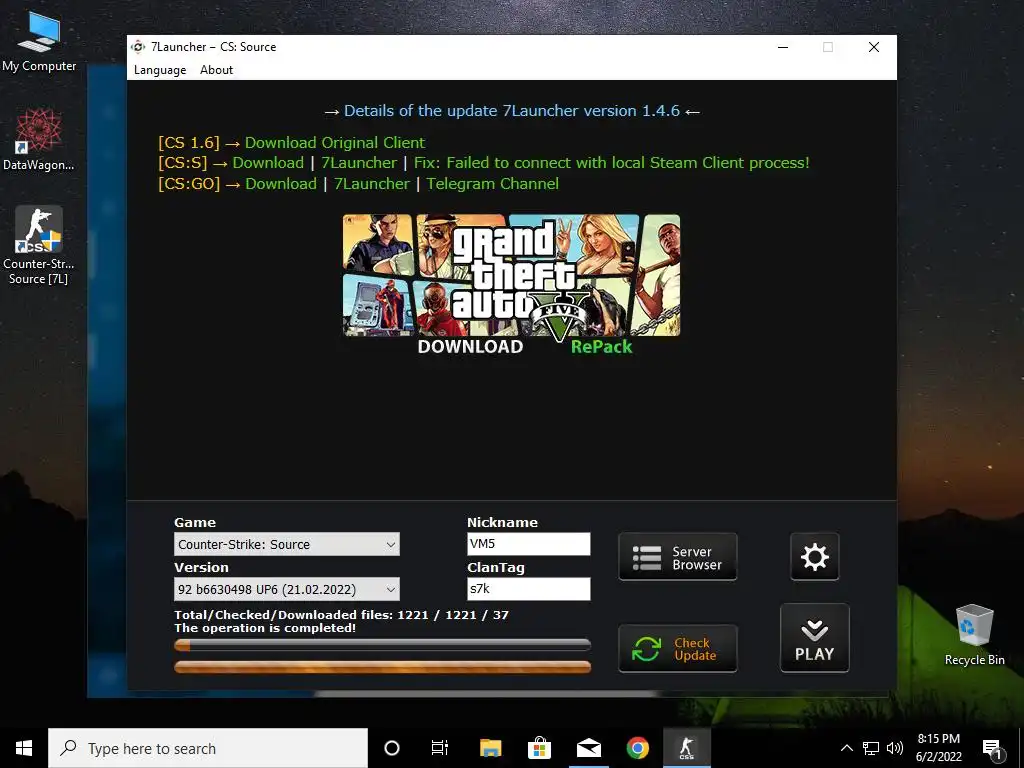This screenshot has width=1024, height=768.
Task: Open Microsoft Store from the taskbar
Action: click(x=539, y=748)
